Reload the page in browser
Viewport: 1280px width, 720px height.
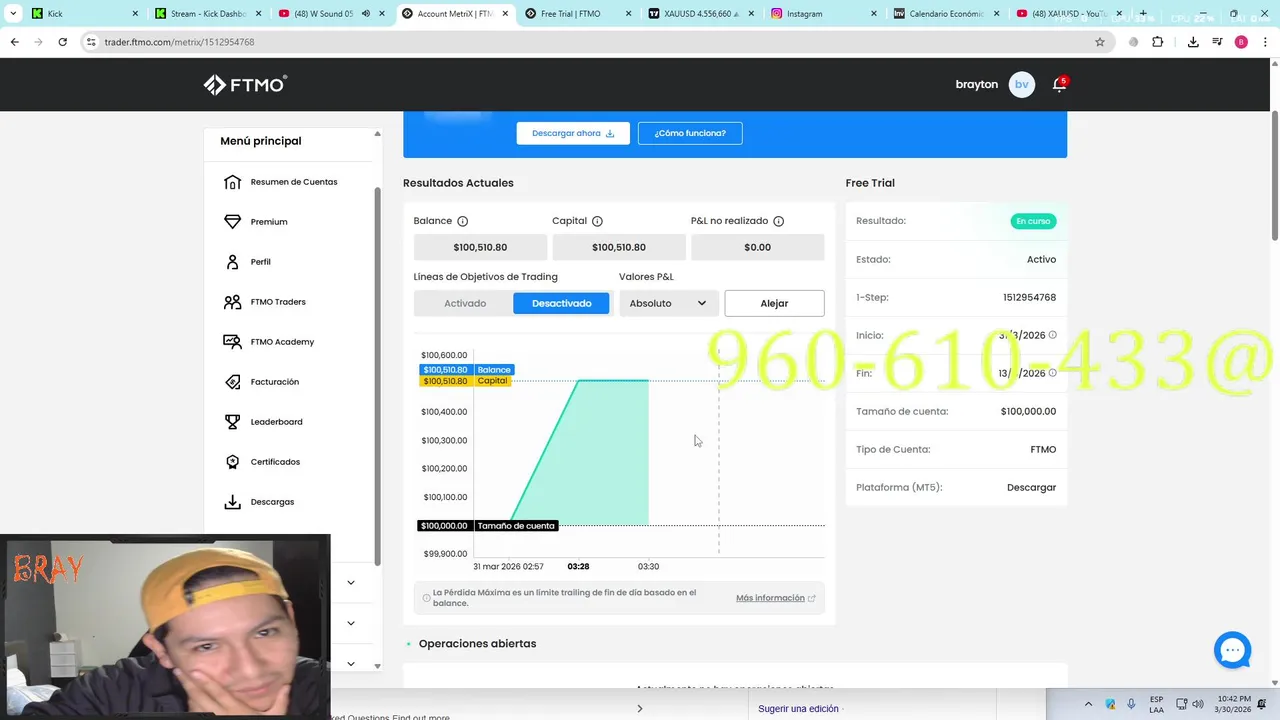62,42
